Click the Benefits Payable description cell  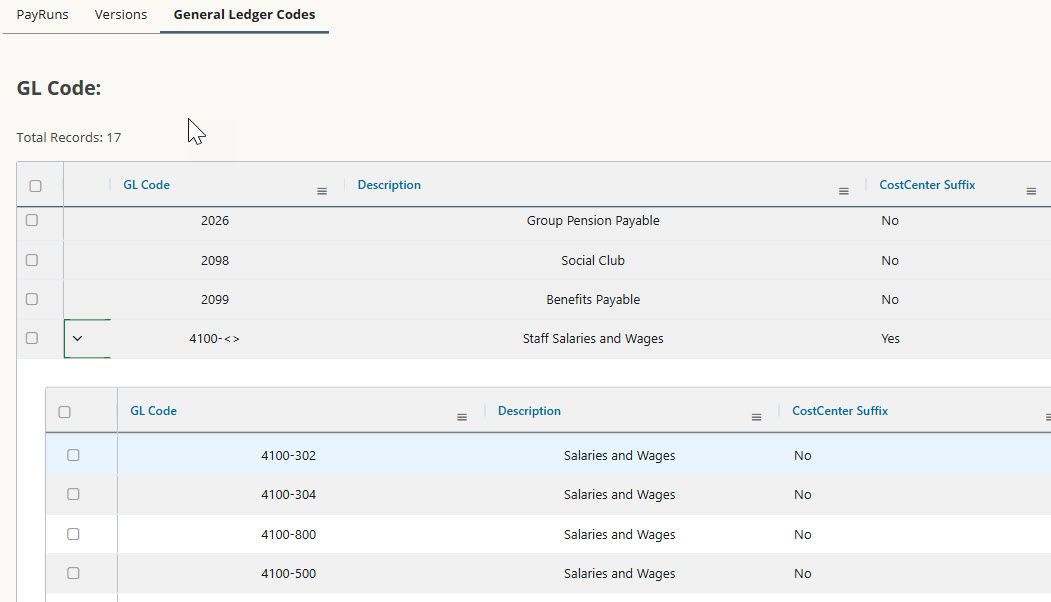pyautogui.click(x=593, y=300)
